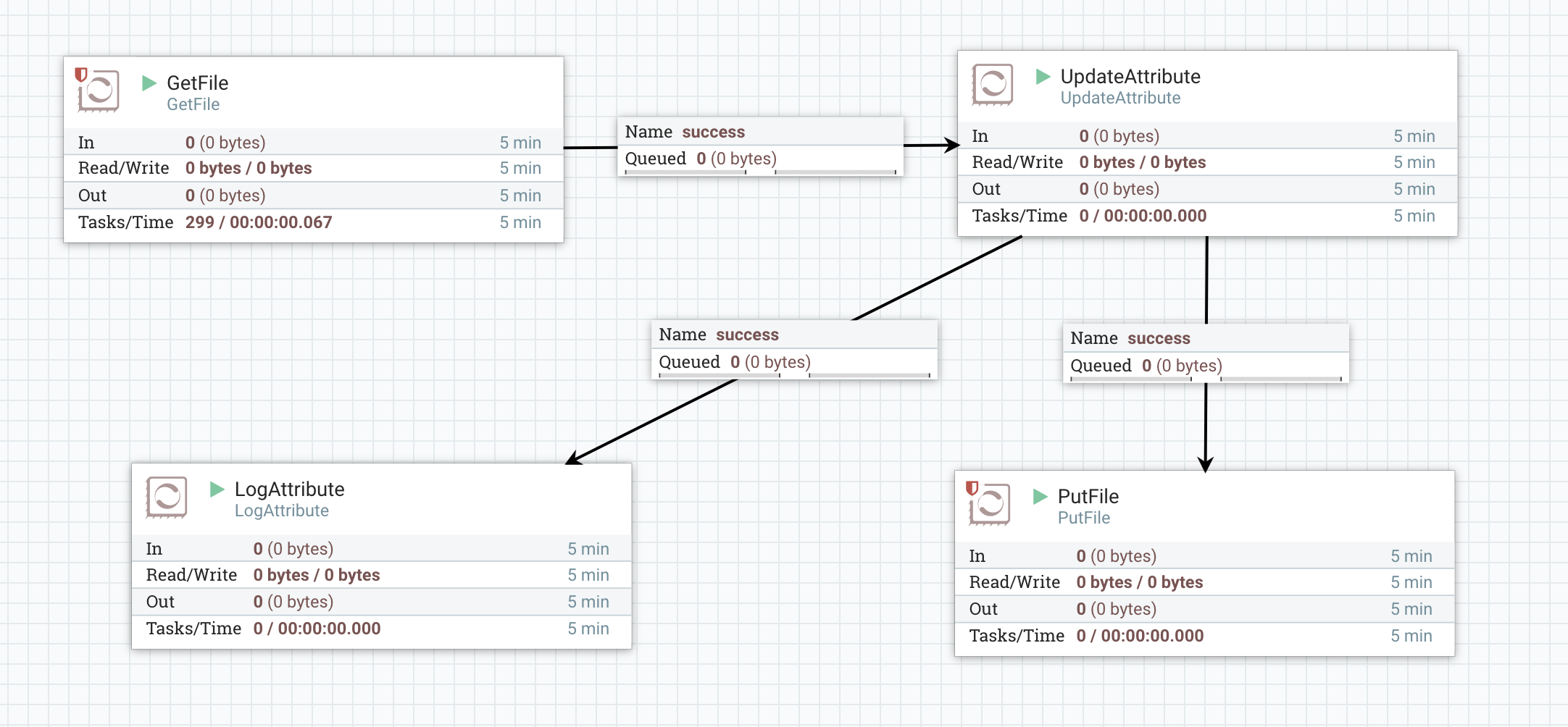Click the green play arrow on LogAttribute
The height and width of the screenshot is (727, 1568).
(215, 489)
